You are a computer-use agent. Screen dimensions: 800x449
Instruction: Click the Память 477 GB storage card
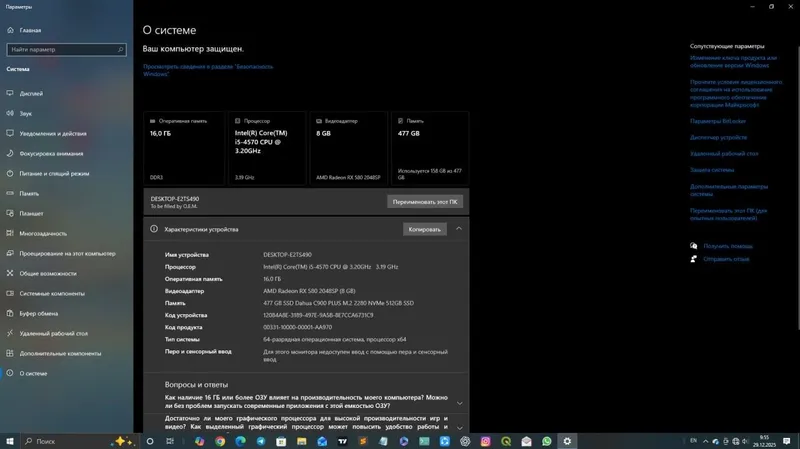click(430, 148)
